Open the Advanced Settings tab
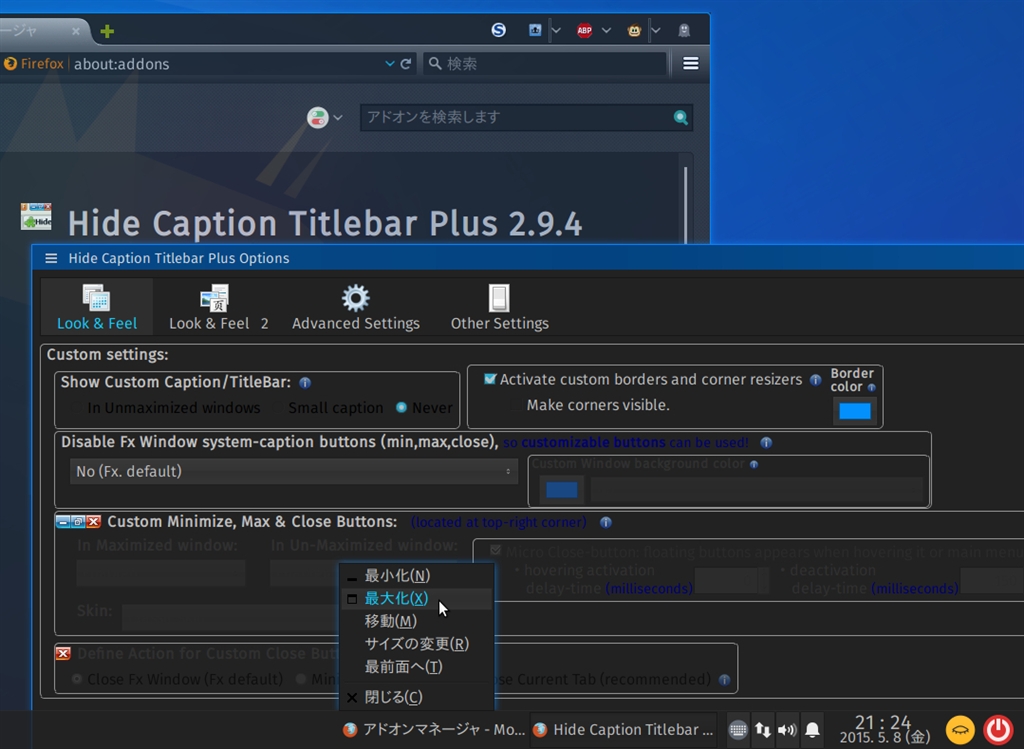Viewport: 1024px width, 749px height. tap(355, 307)
